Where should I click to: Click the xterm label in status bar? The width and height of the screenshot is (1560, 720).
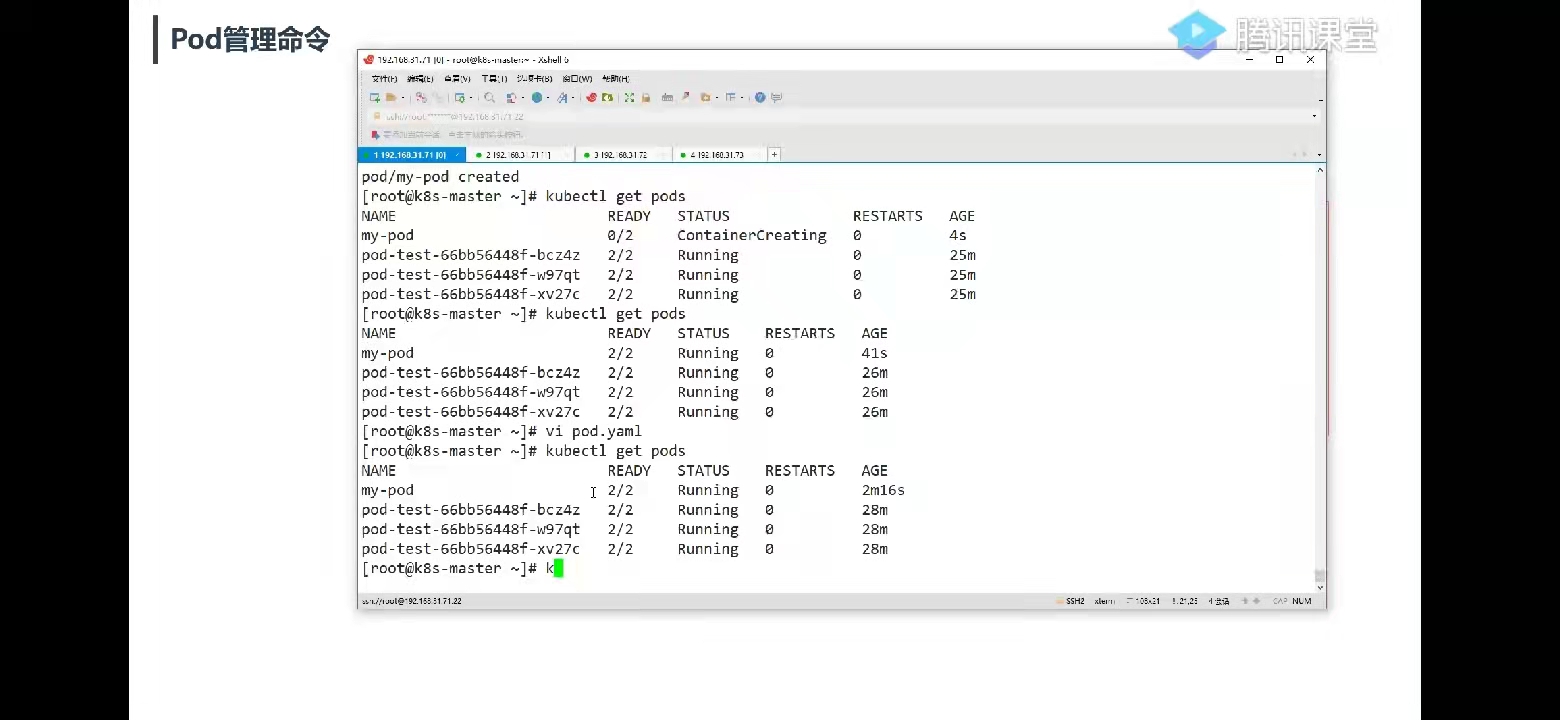pyautogui.click(x=1105, y=601)
